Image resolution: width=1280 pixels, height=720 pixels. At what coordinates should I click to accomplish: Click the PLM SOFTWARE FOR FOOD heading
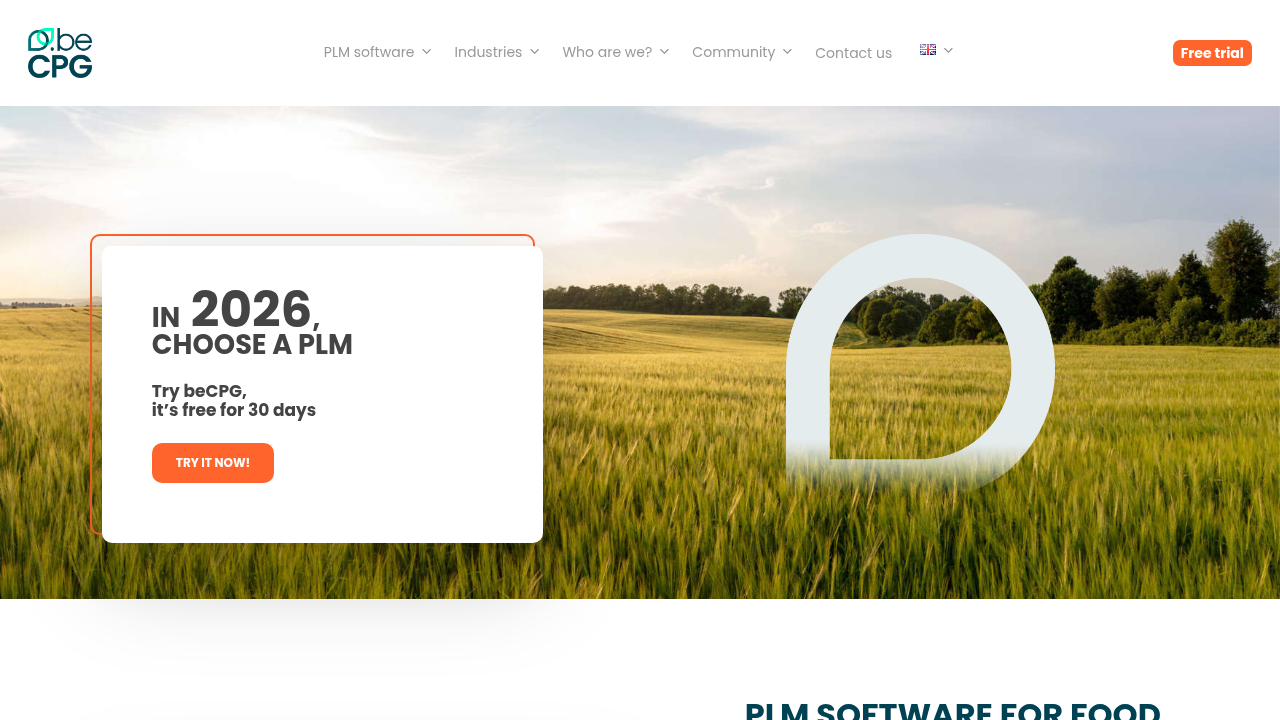click(x=953, y=709)
